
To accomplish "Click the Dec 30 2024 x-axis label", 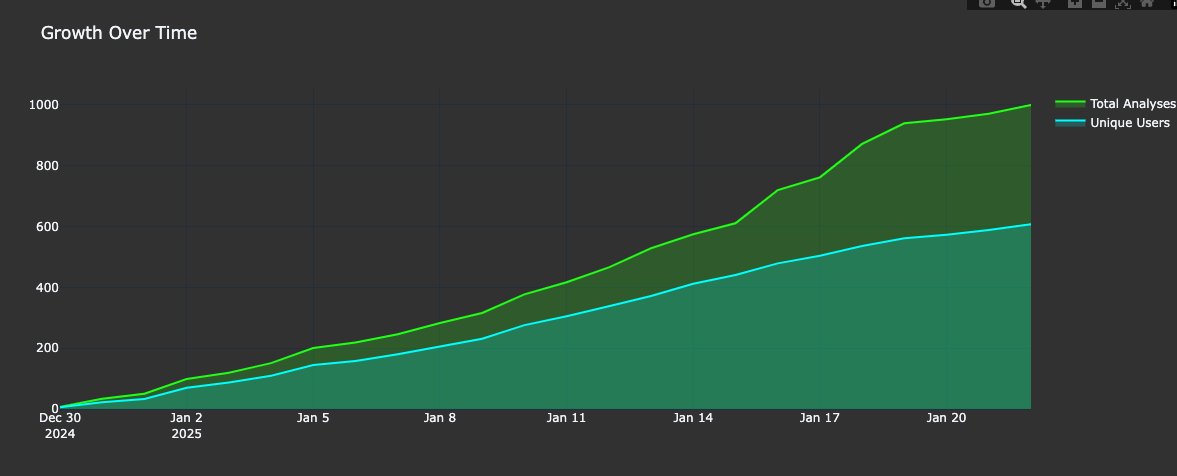I will (59, 426).
